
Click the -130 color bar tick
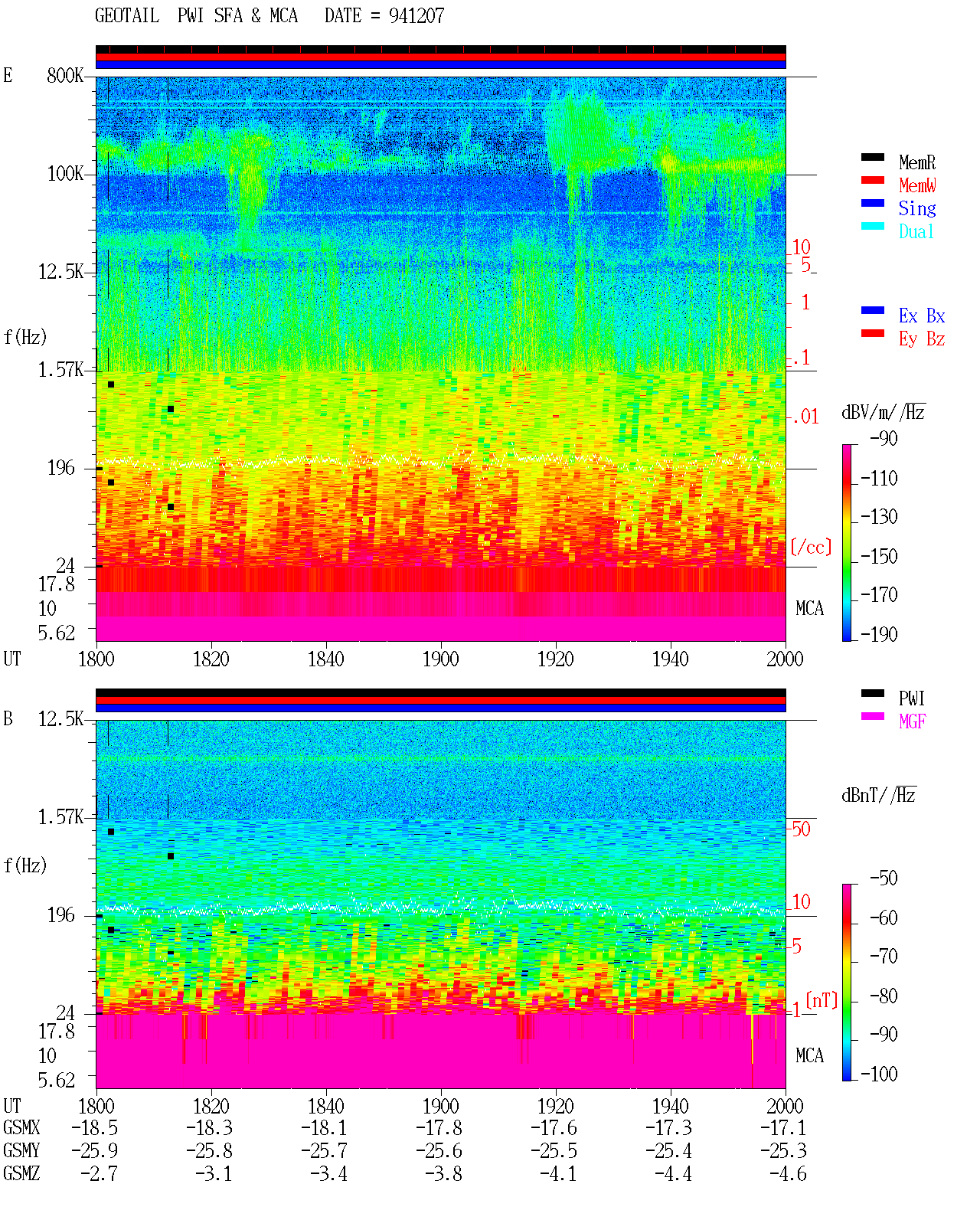(879, 516)
